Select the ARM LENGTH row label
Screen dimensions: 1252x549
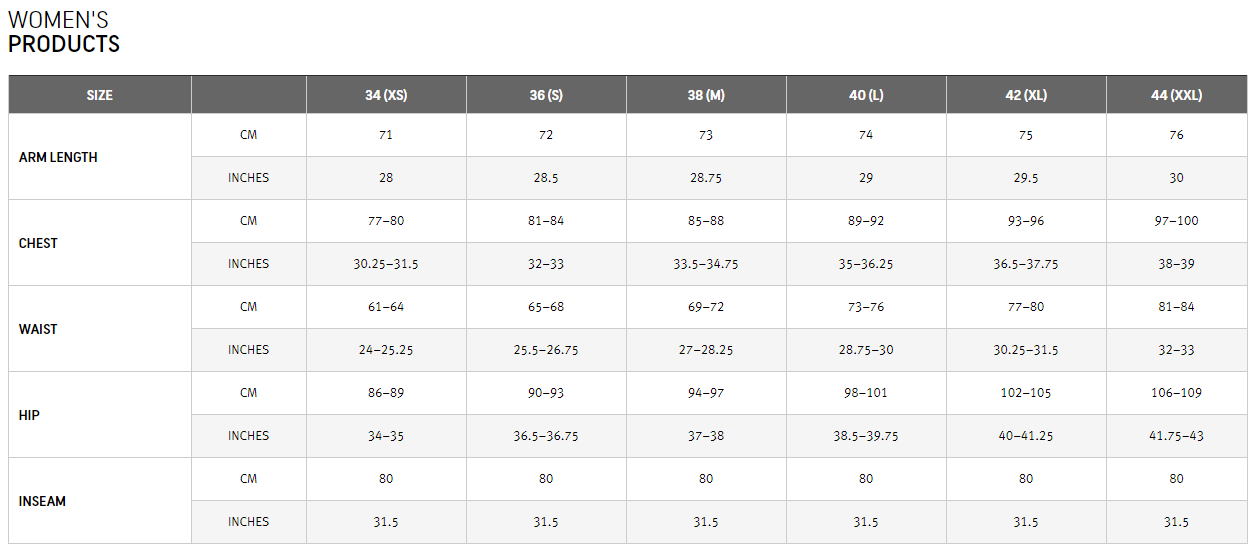click(58, 157)
